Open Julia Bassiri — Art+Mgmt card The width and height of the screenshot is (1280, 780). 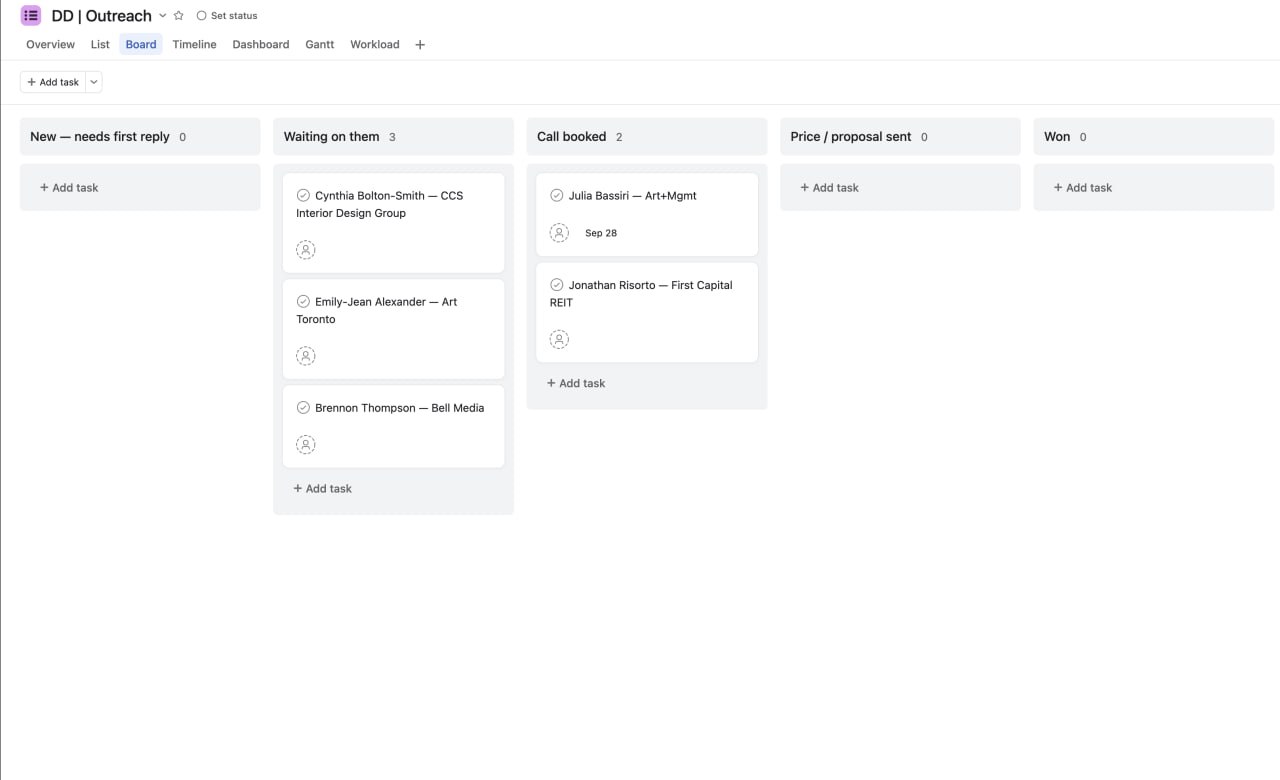coord(647,214)
